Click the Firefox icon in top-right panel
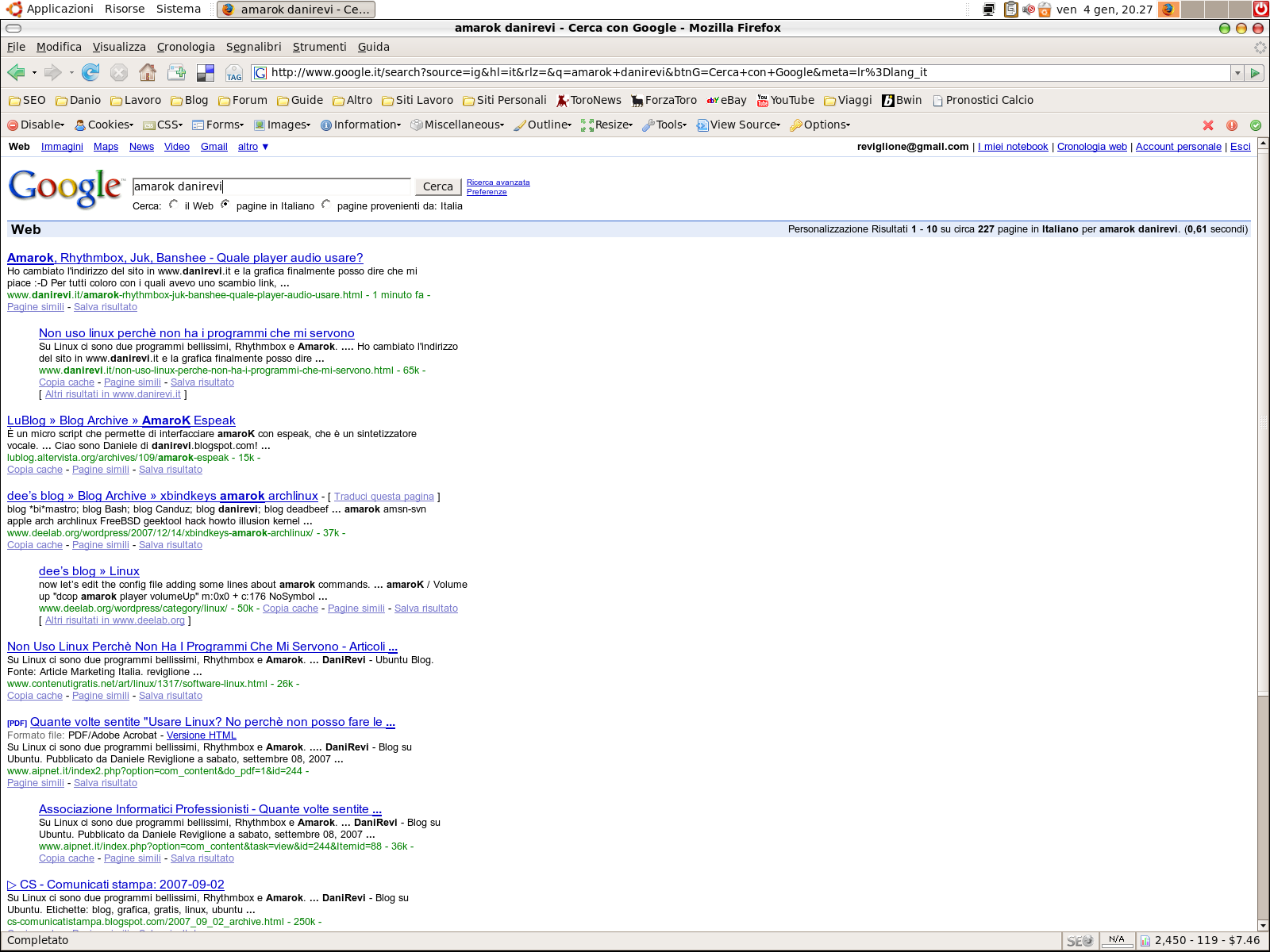This screenshot has width=1270, height=952. tap(1168, 10)
